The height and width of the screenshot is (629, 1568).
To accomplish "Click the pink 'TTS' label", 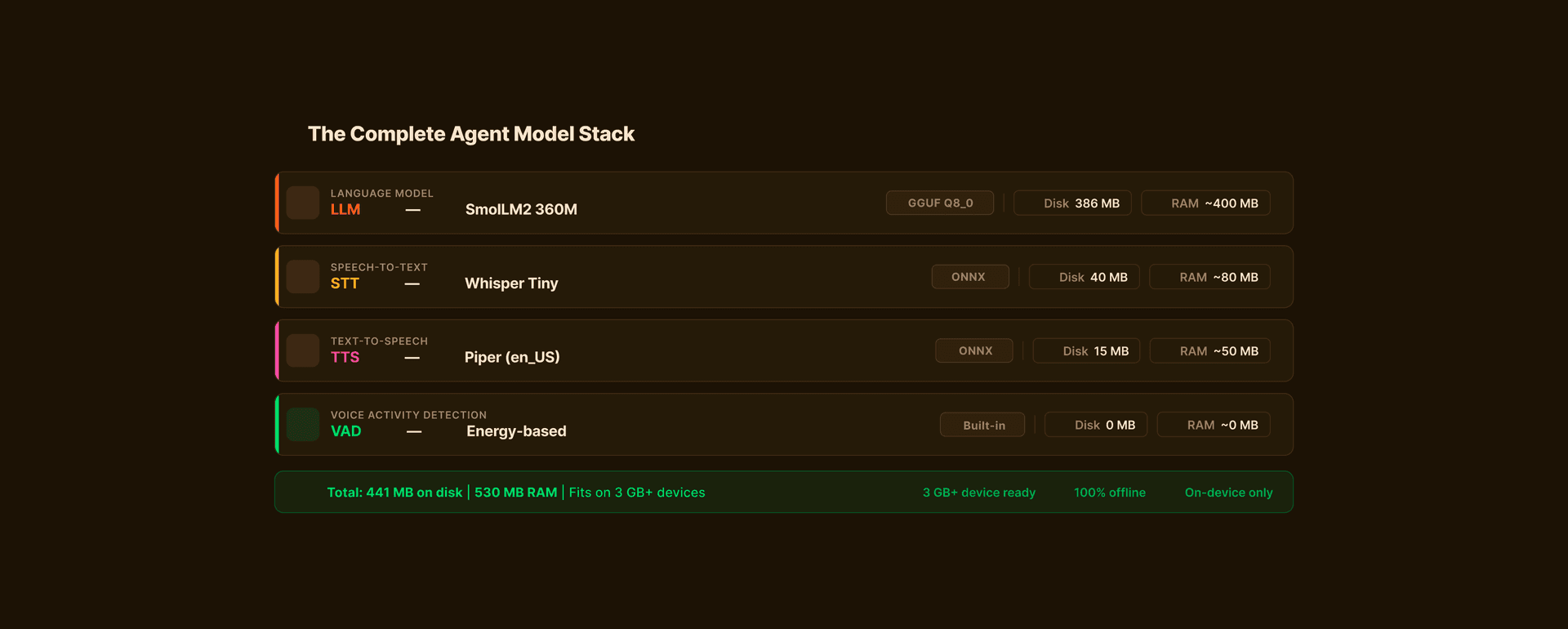I will (x=345, y=357).
